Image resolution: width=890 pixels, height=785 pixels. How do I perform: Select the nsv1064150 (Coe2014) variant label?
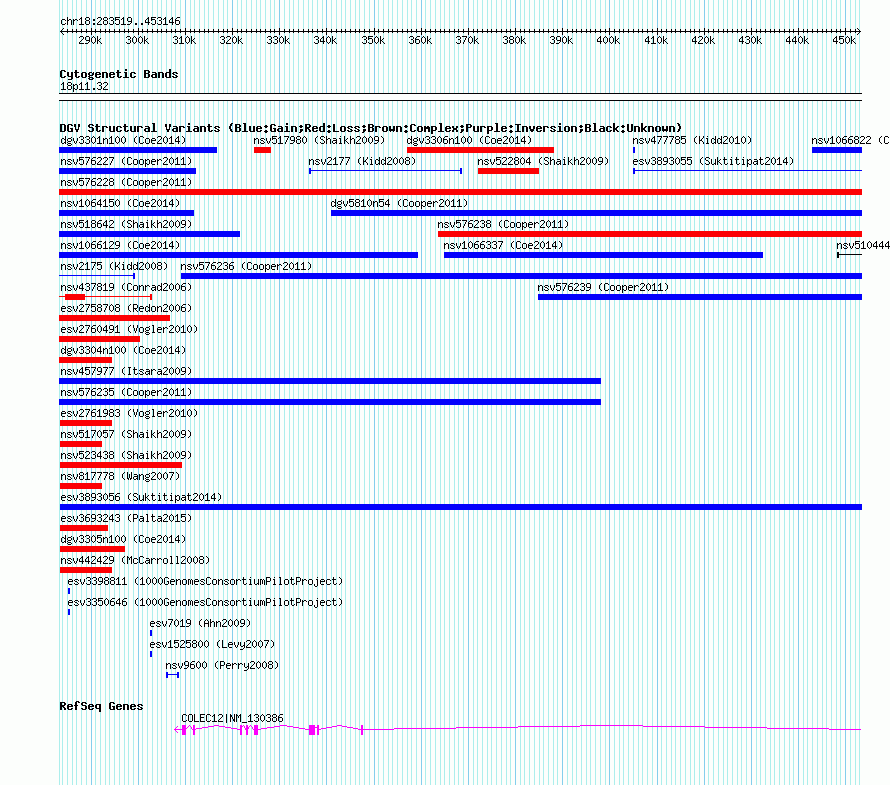(120, 203)
